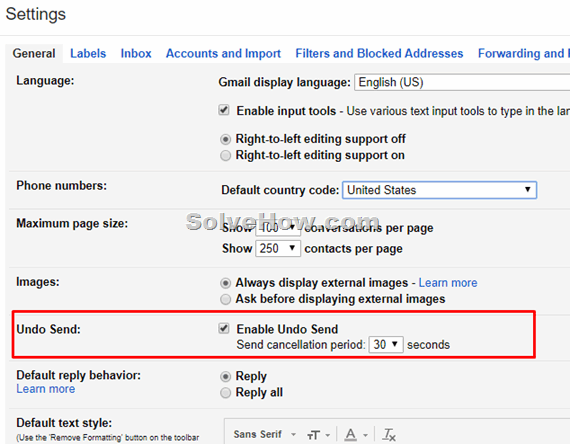The image size is (570, 444).
Task: Click the Undo Send label text
Action: (x=48, y=329)
